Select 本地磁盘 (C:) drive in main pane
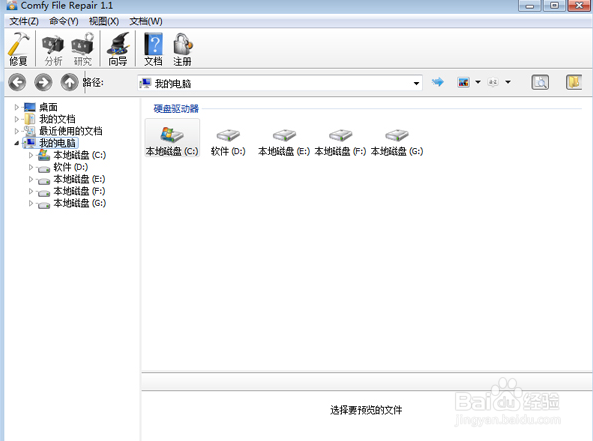The image size is (593, 441). click(172, 138)
